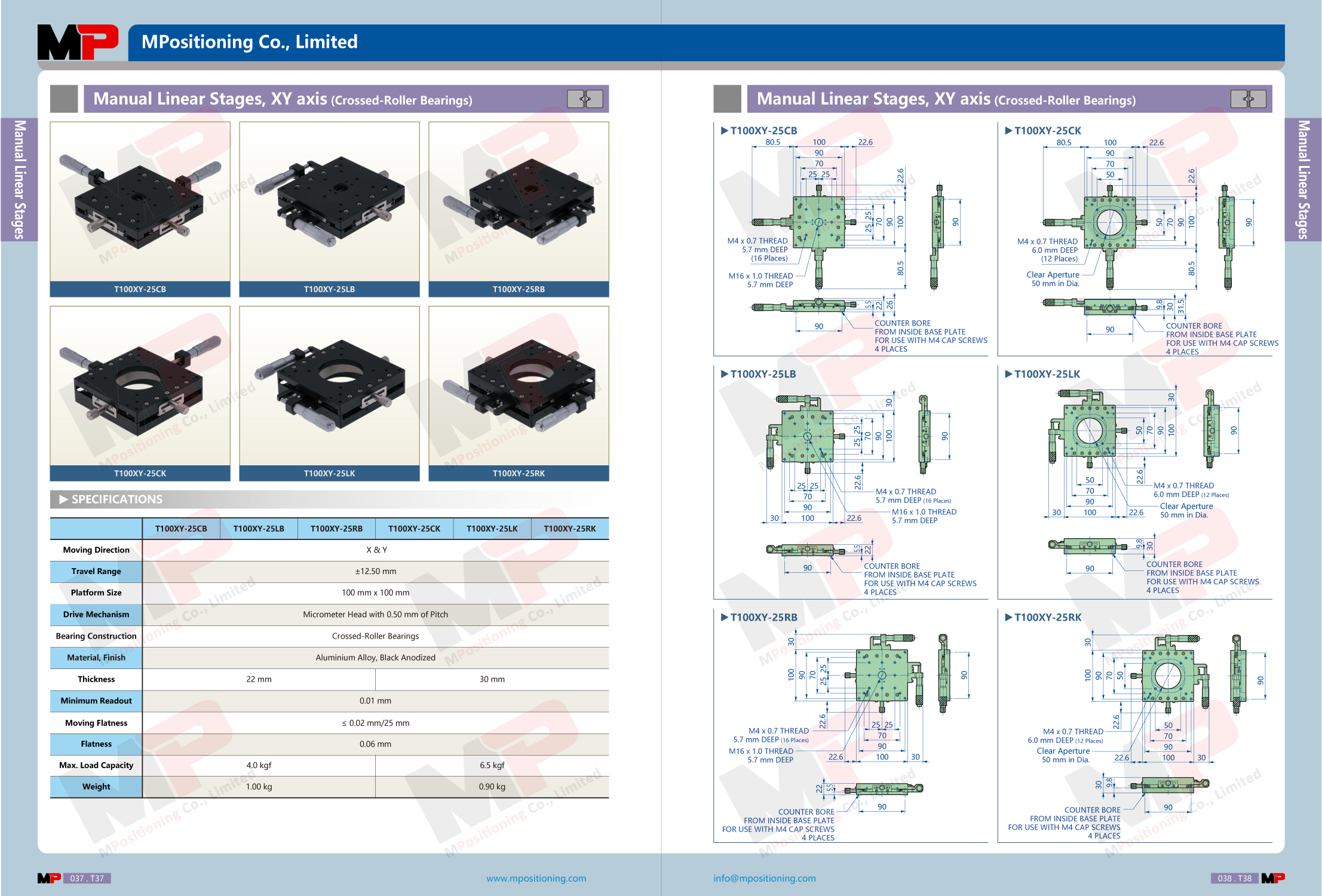
Task: Click the page-flip icon in the right page title bar
Action: coord(1248,99)
